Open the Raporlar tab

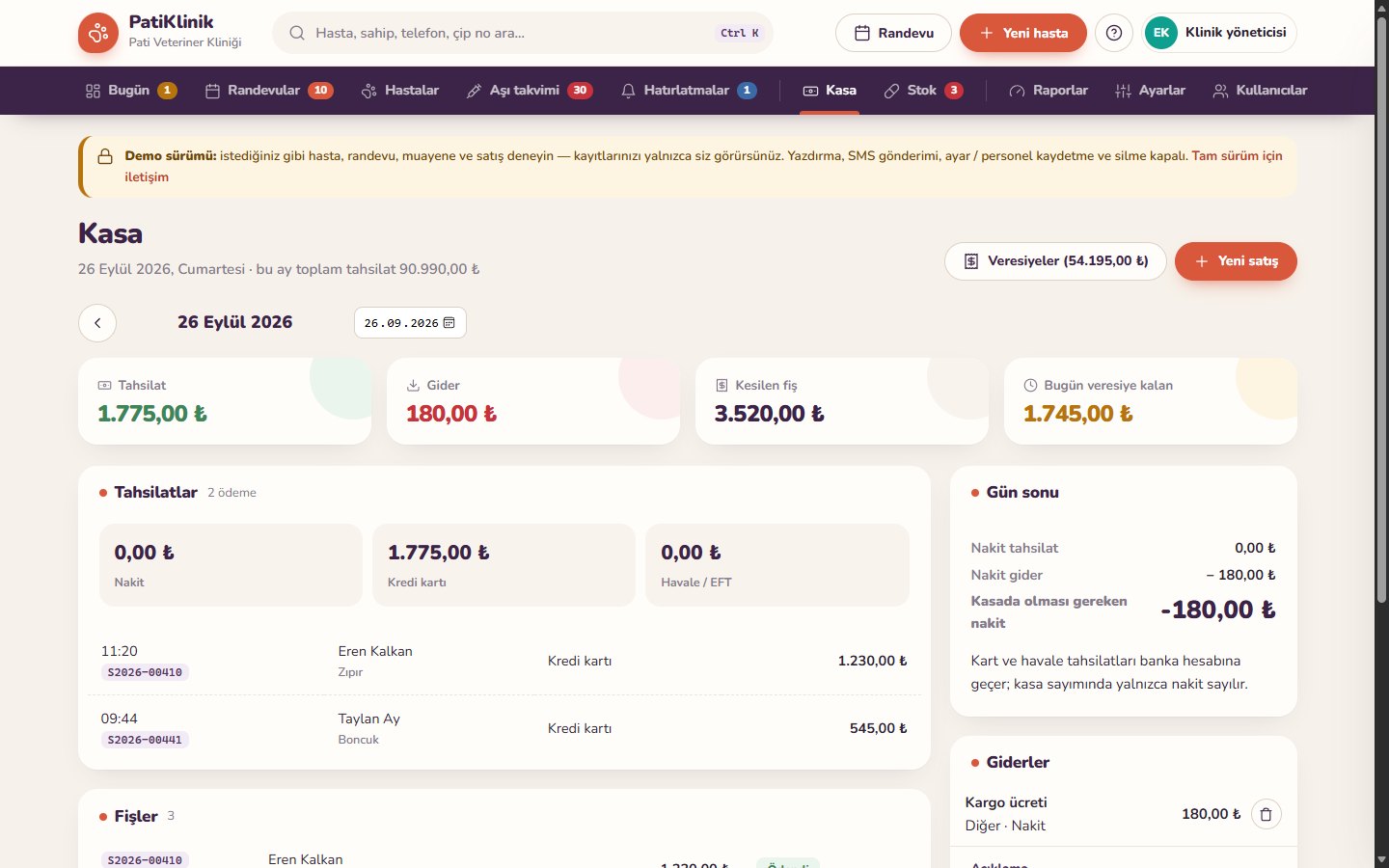pyautogui.click(x=1049, y=91)
